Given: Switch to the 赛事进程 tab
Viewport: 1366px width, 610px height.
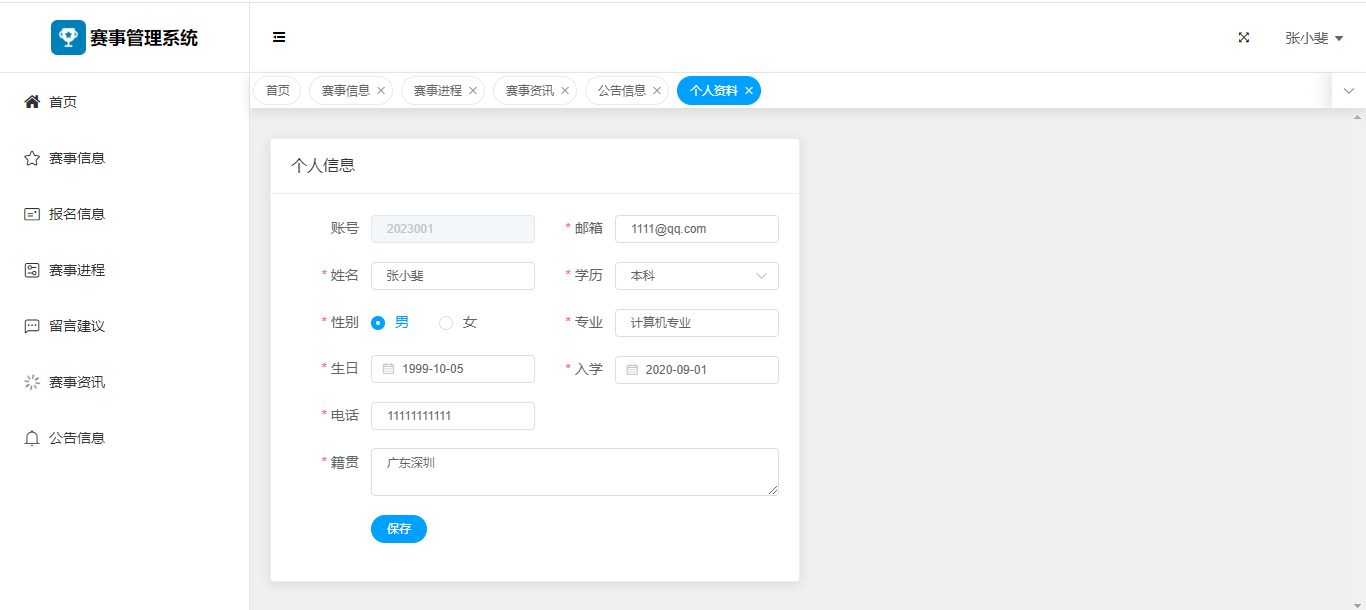Looking at the screenshot, I should [437, 91].
